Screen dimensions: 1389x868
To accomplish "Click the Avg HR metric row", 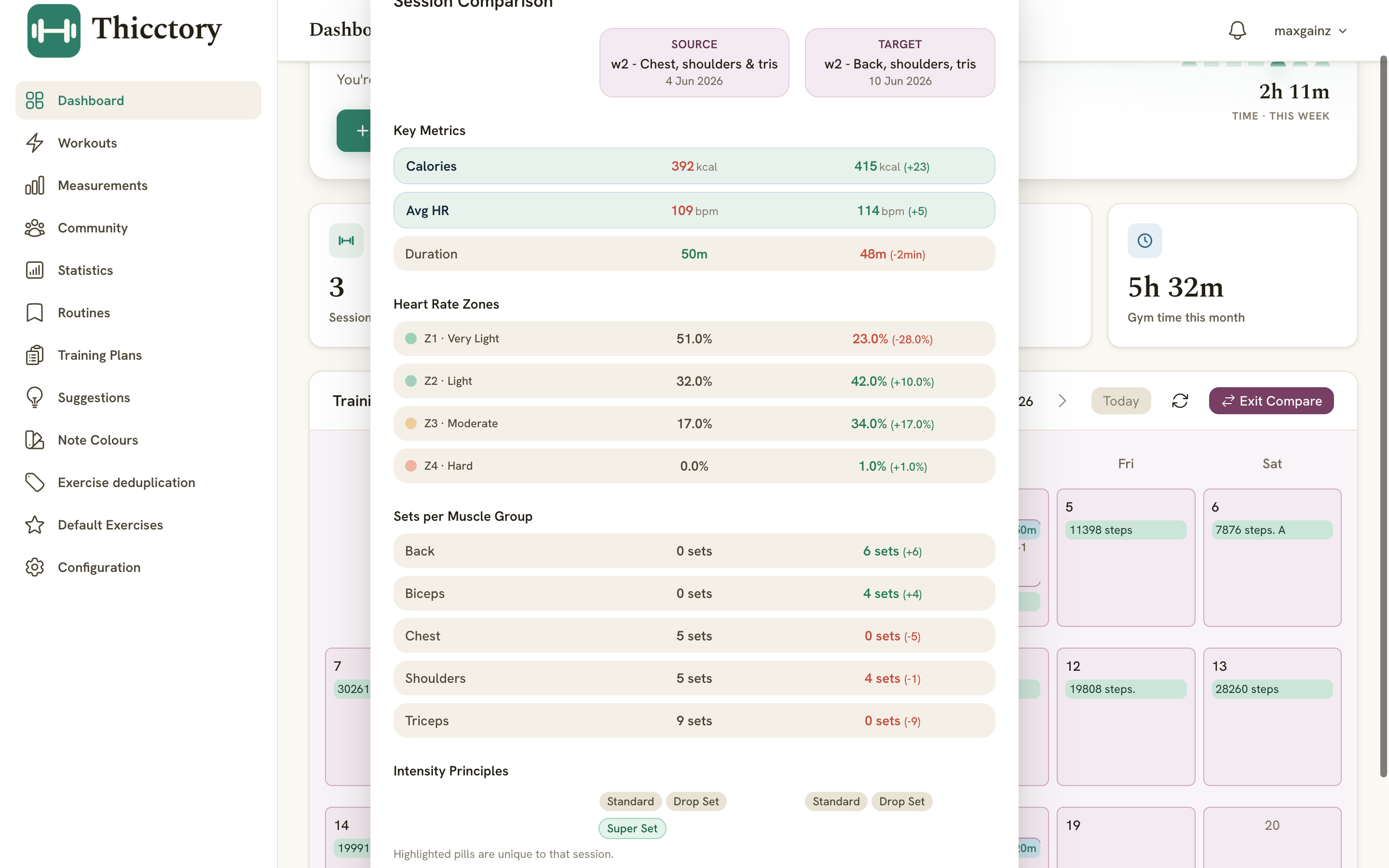I will click(694, 210).
